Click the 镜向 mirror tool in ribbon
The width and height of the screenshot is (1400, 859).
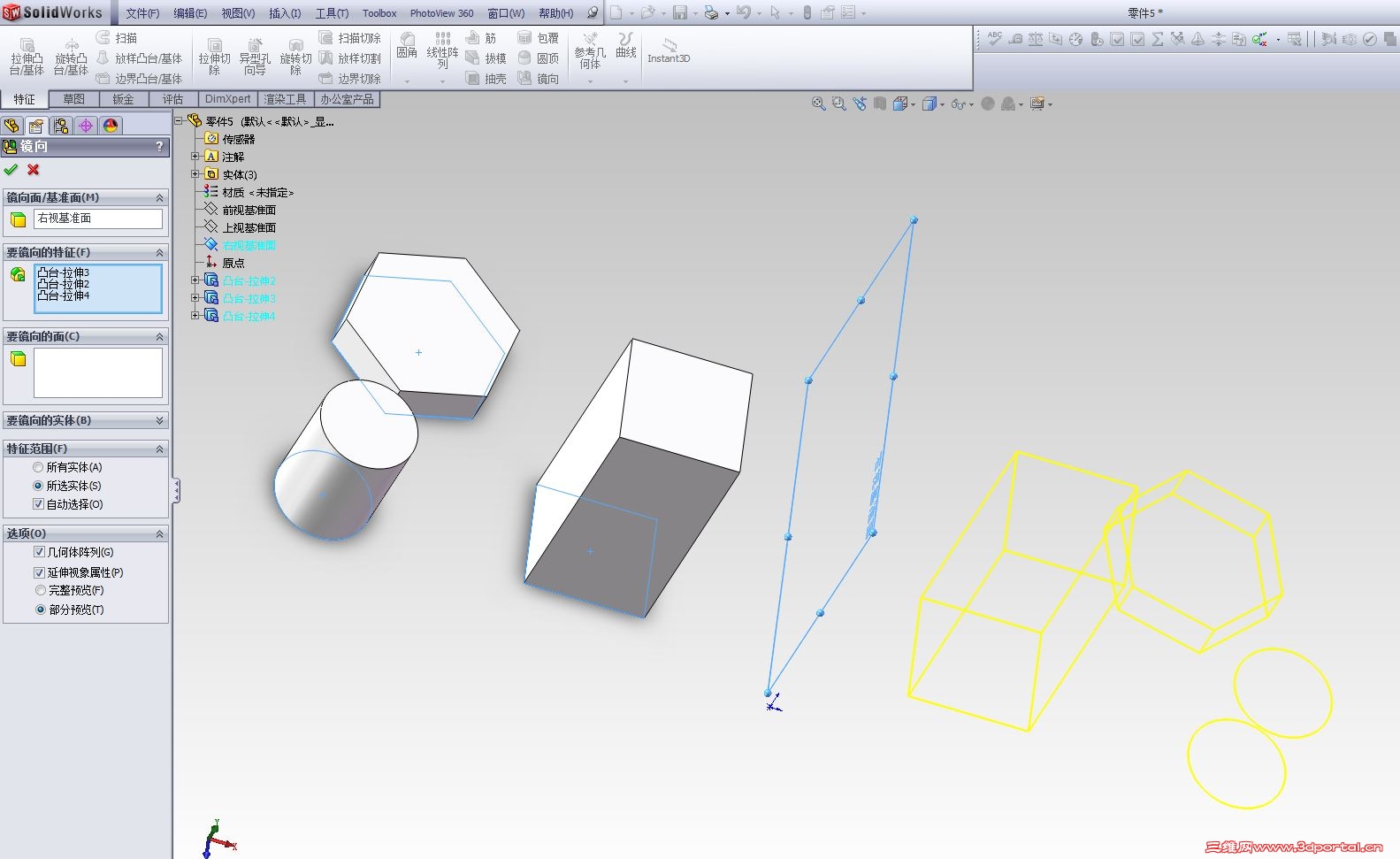click(538, 79)
